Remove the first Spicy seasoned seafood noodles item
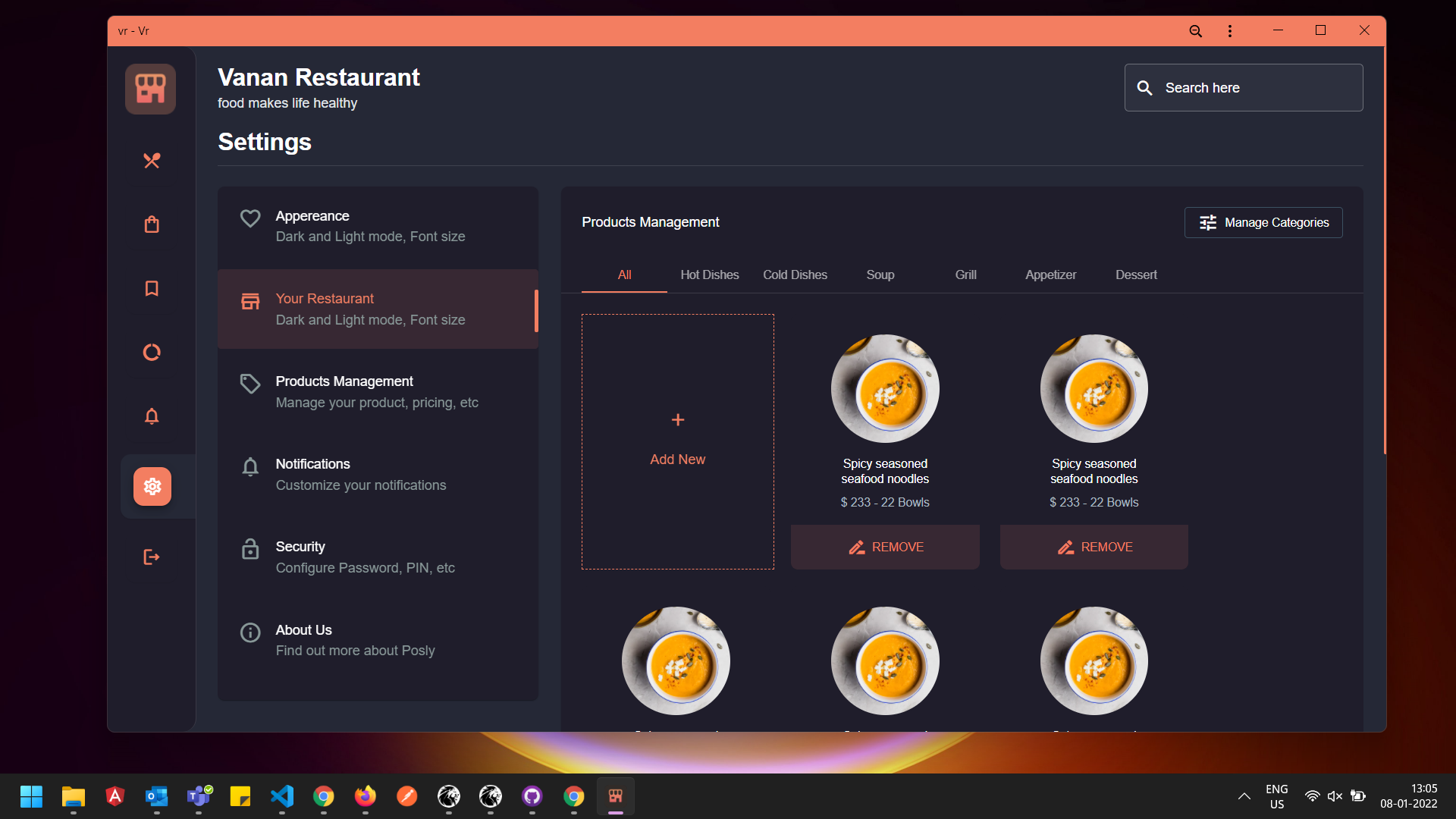This screenshot has height=819, width=1456. point(884,546)
